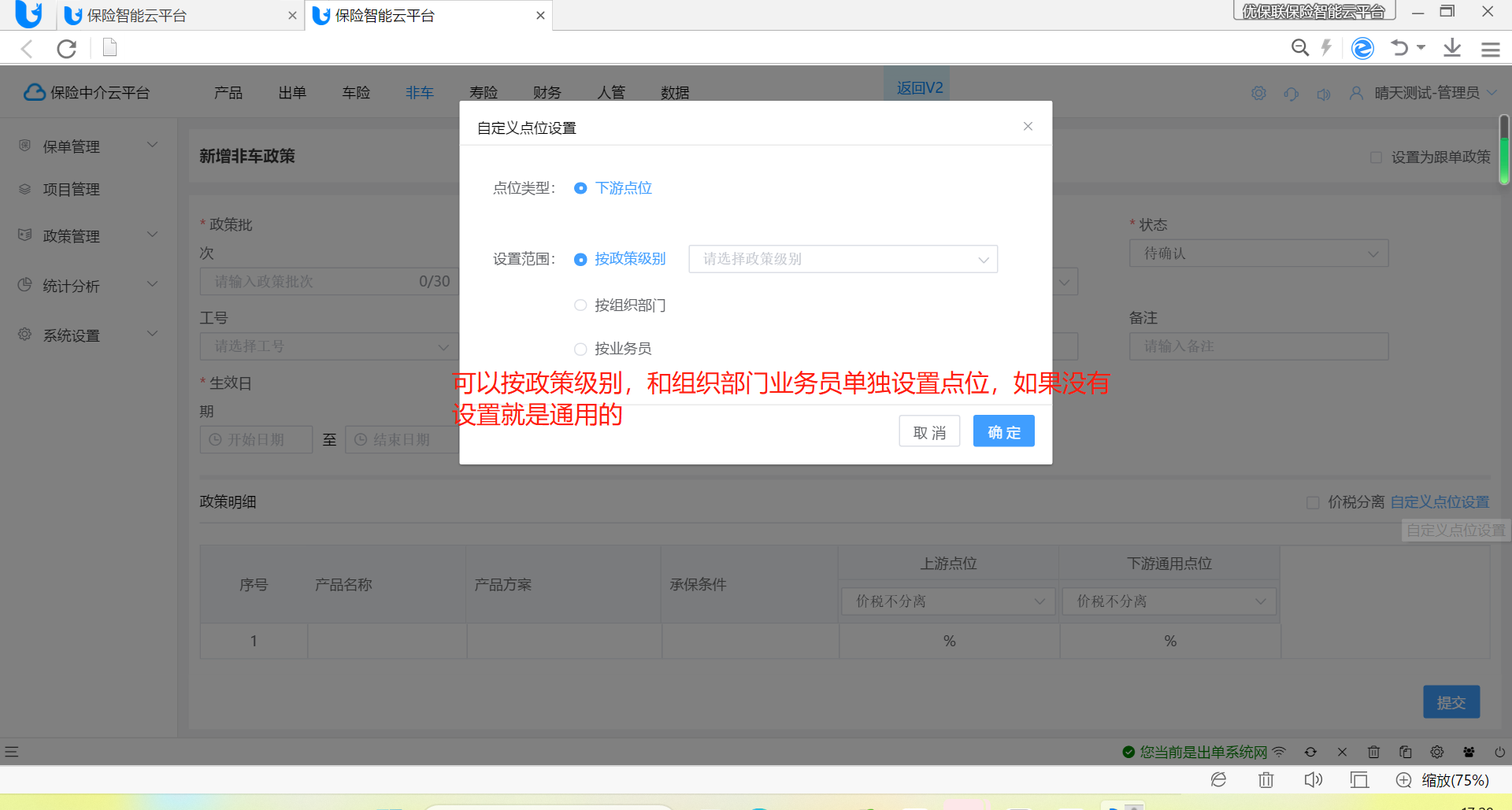
Task: Select the 按组织部门 radio option
Action: tap(580, 305)
